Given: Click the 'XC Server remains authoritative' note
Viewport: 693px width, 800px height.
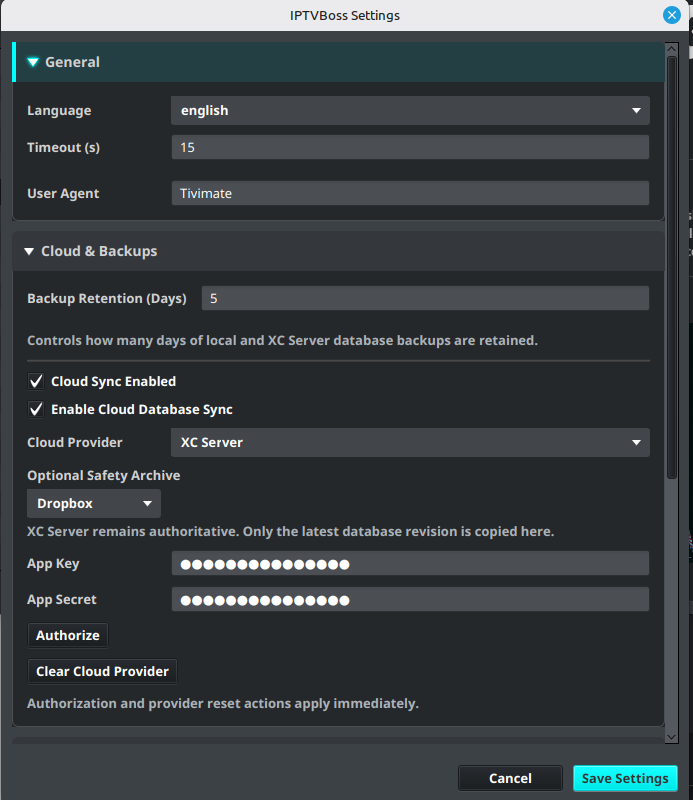Looking at the screenshot, I should pos(290,532).
